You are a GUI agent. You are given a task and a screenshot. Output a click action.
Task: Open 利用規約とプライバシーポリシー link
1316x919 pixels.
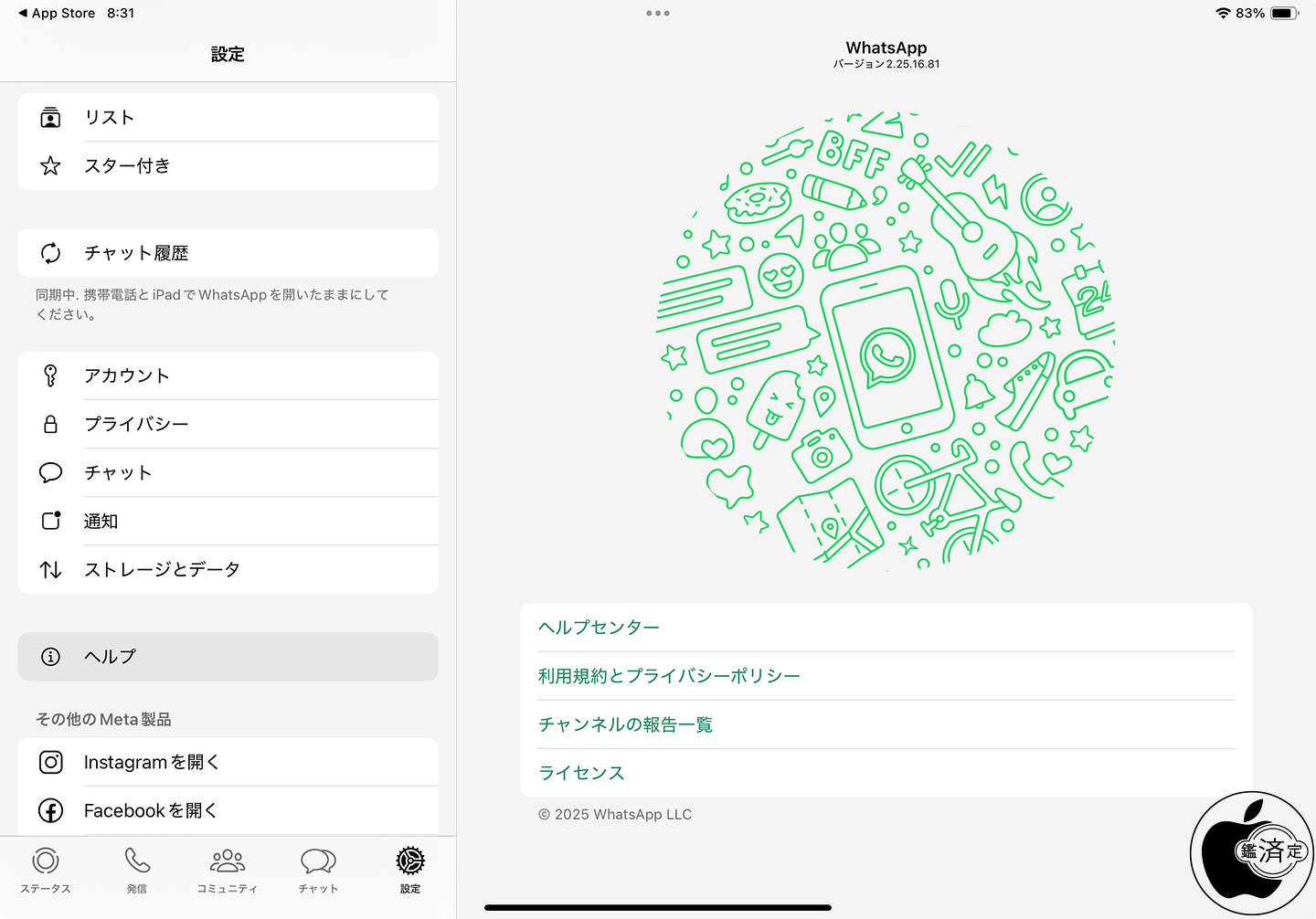(886, 676)
